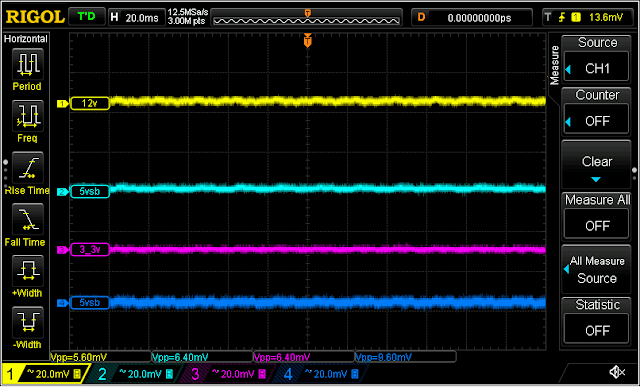Open the All Measure Source selector
This screenshot has height=387, width=640.
coord(596,269)
